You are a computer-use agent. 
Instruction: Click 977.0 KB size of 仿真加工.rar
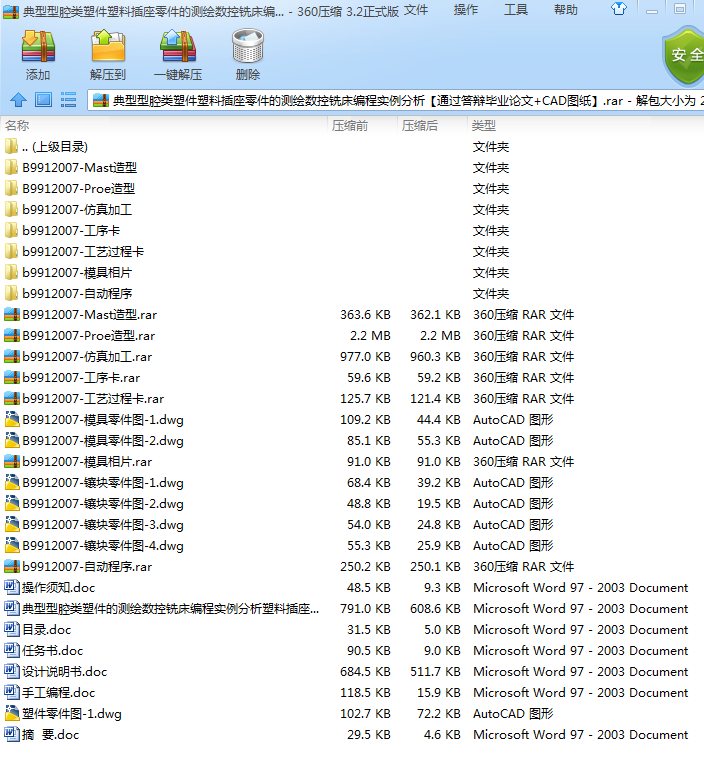[x=365, y=357]
